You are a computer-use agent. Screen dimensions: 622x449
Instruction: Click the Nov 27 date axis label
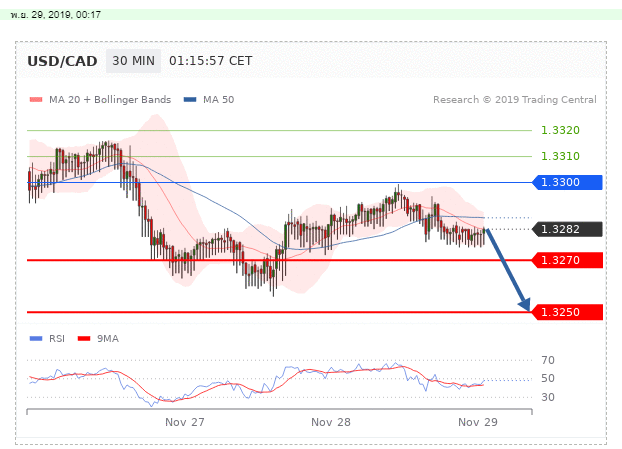point(185,422)
